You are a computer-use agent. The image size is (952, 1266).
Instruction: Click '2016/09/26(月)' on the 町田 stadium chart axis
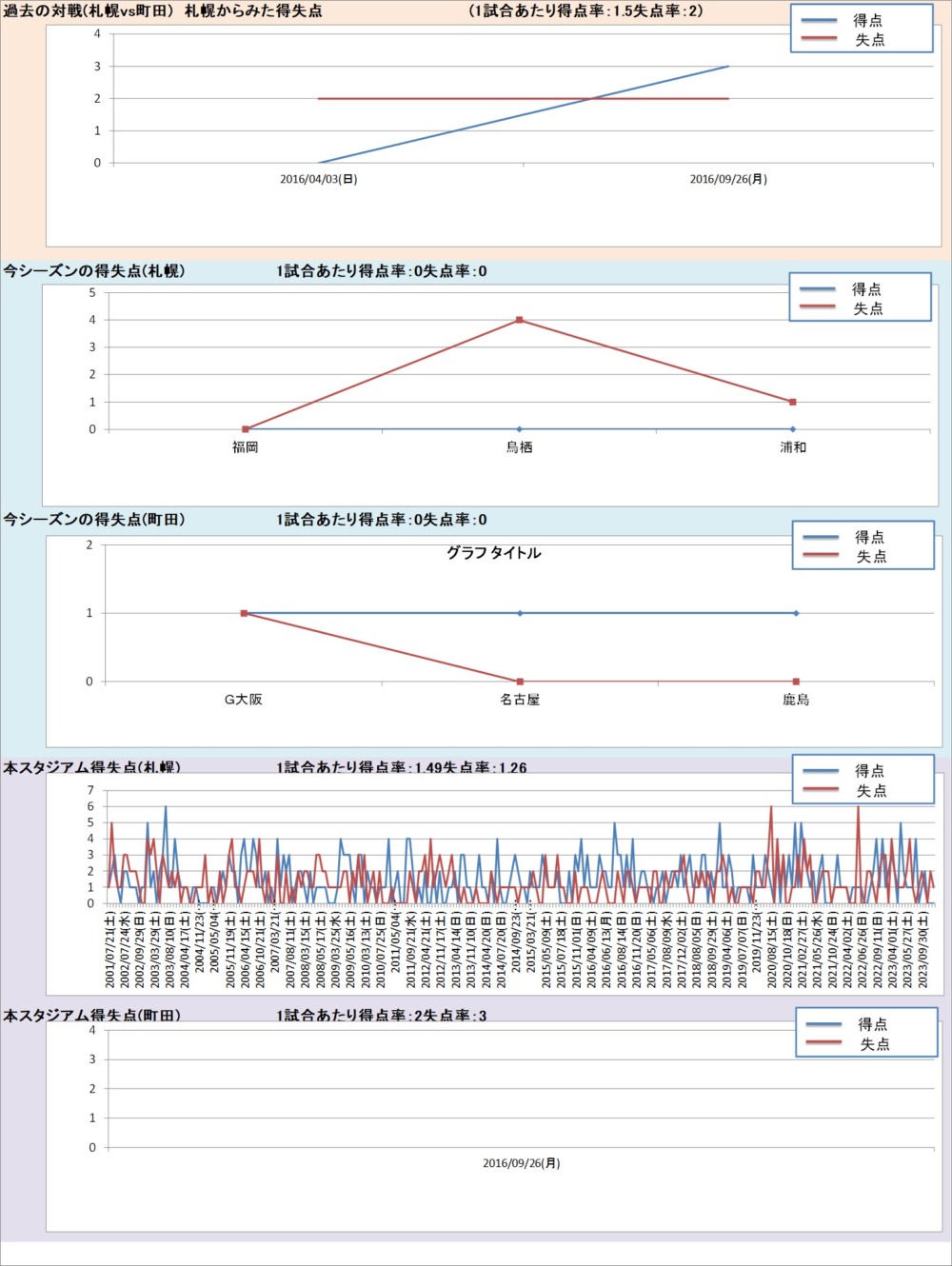522,1163
